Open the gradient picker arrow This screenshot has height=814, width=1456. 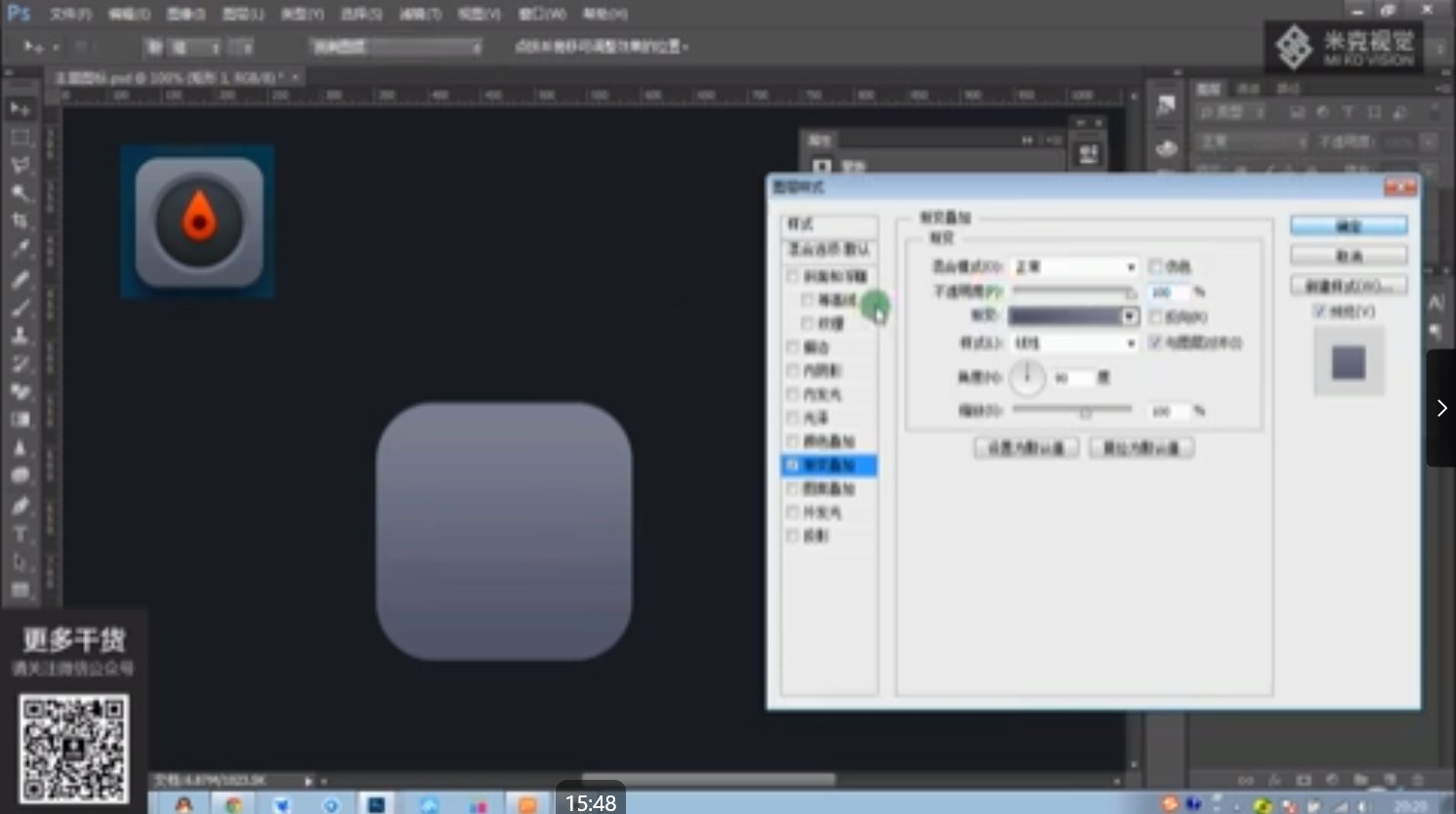(x=1130, y=316)
